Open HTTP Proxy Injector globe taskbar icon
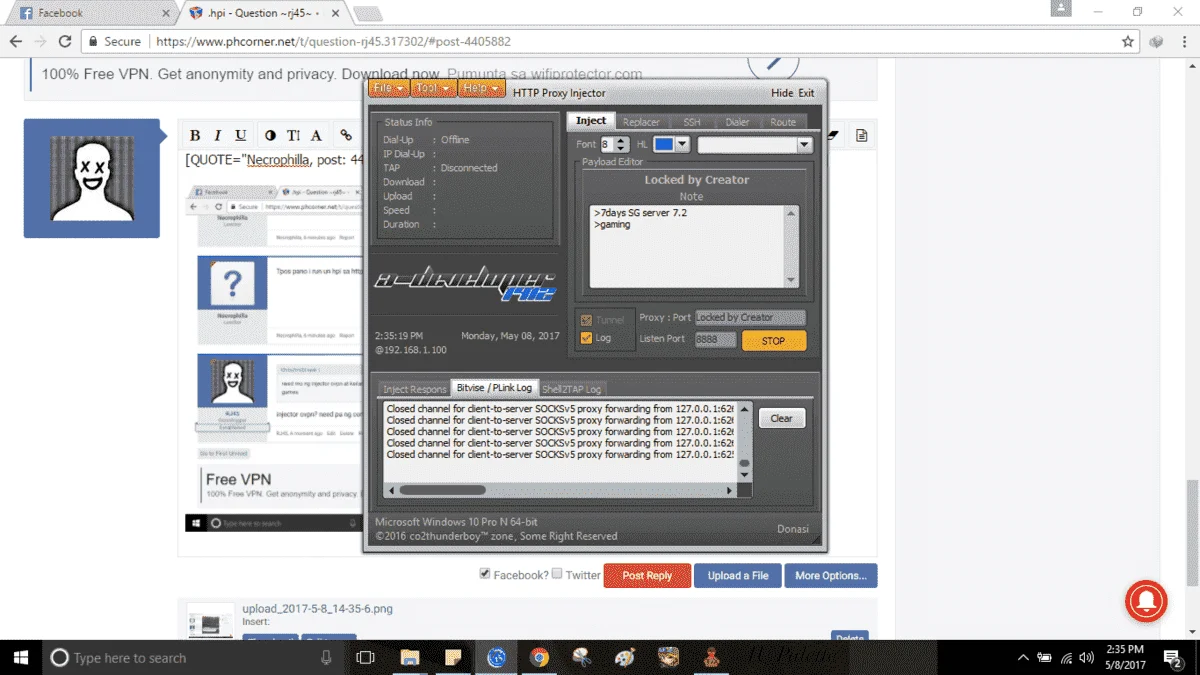This screenshot has height=675, width=1200. [x=496, y=657]
